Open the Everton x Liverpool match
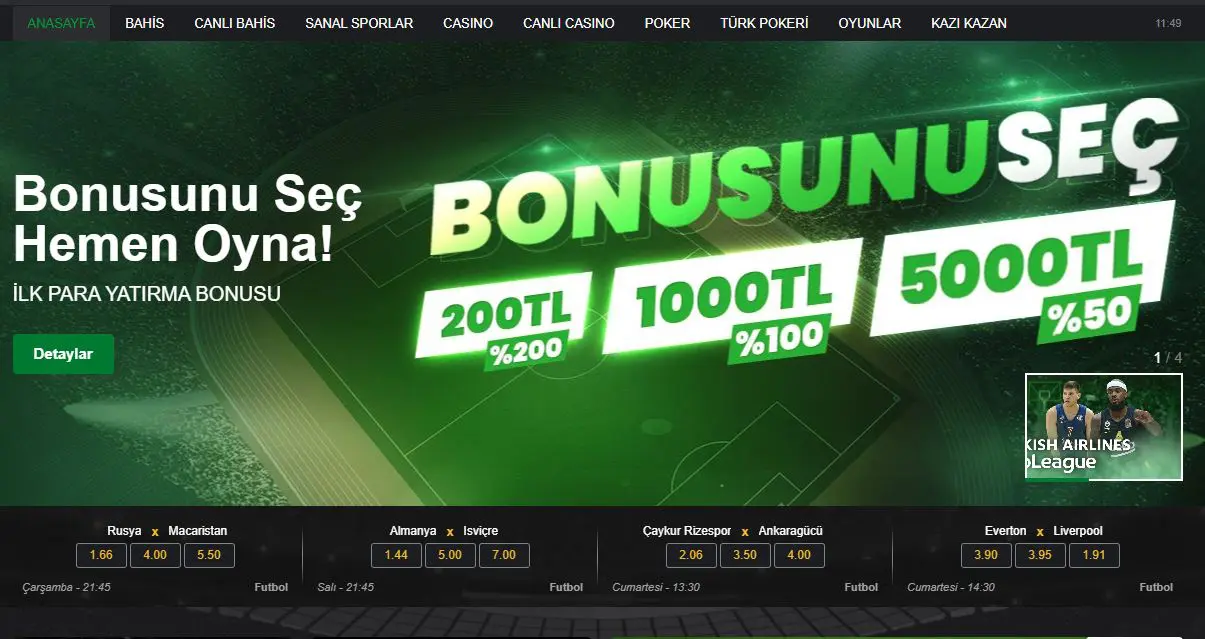The height and width of the screenshot is (639, 1205). tap(1040, 531)
